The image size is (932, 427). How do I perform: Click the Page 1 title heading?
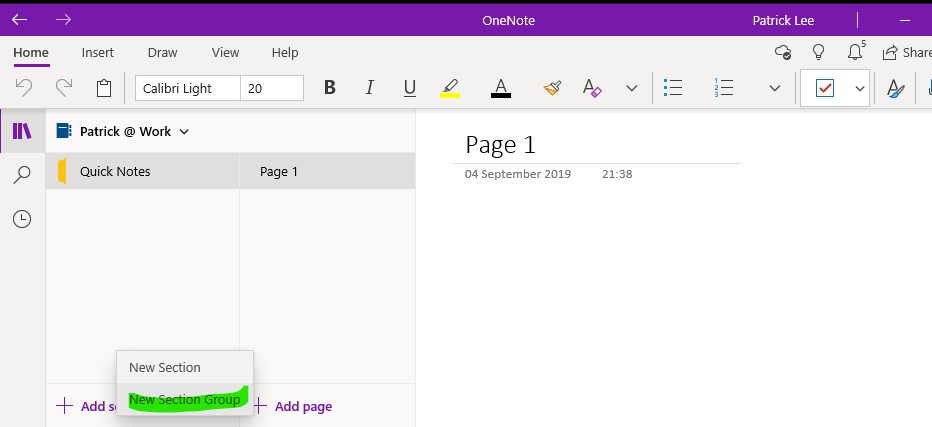[x=500, y=145]
